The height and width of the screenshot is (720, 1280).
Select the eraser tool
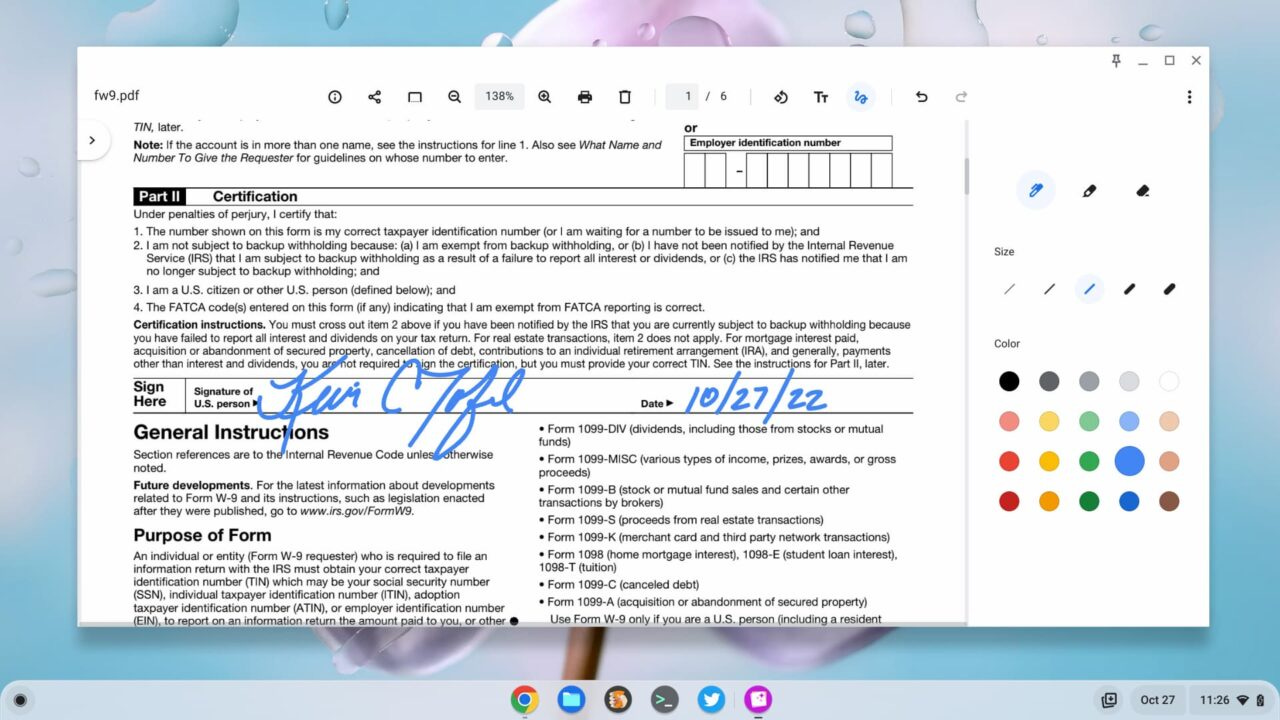[1143, 190]
